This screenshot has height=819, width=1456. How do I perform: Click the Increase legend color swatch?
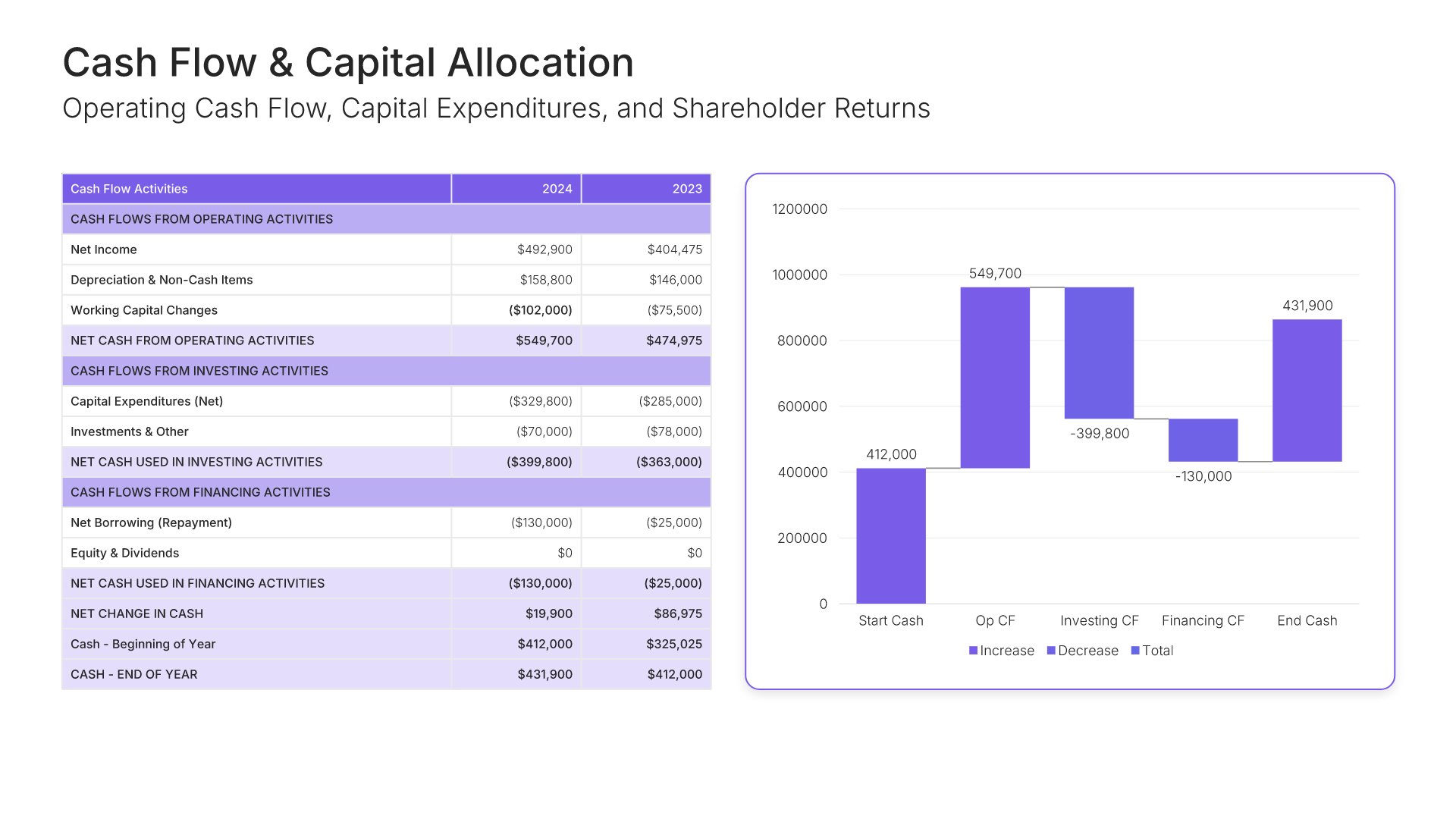[973, 651]
